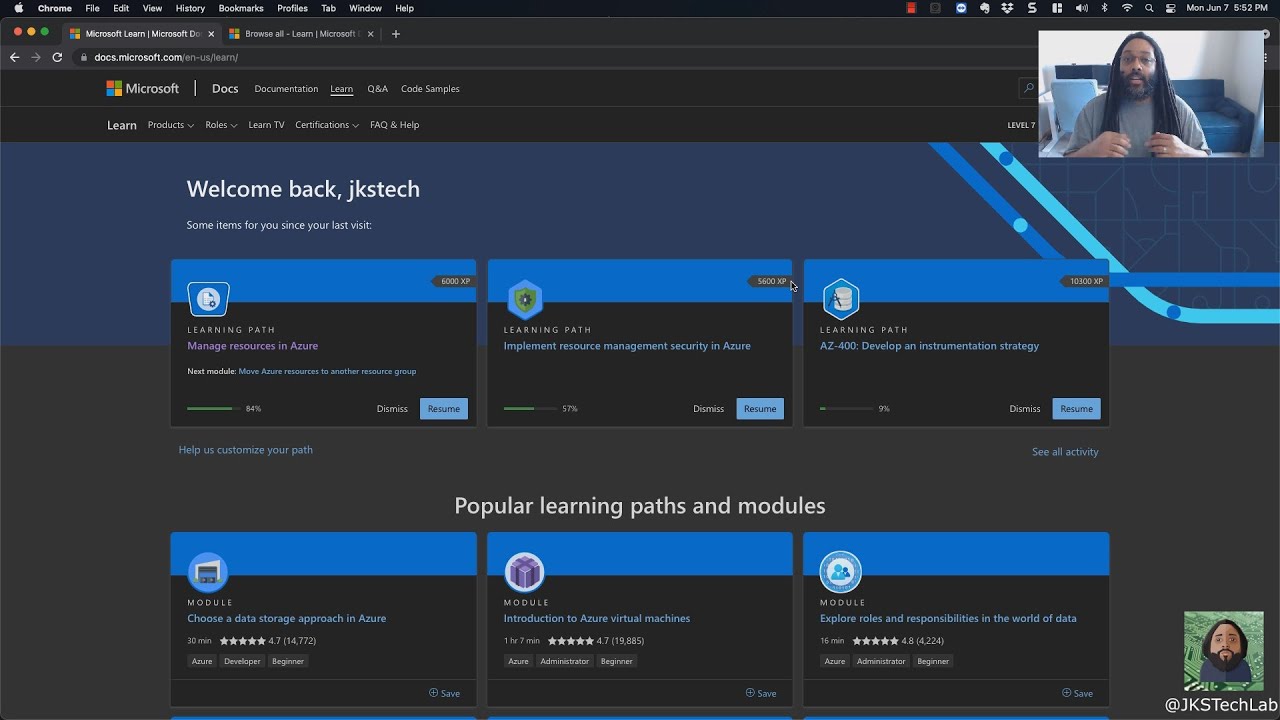Go back in browser history
The image size is (1280, 720).
pyautogui.click(x=14, y=58)
